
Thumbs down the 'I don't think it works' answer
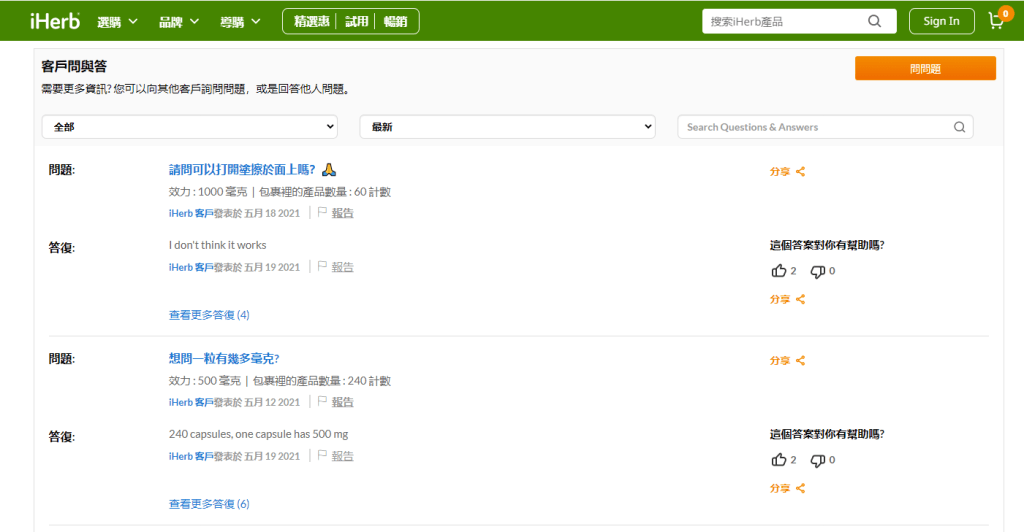pyautogui.click(x=817, y=271)
